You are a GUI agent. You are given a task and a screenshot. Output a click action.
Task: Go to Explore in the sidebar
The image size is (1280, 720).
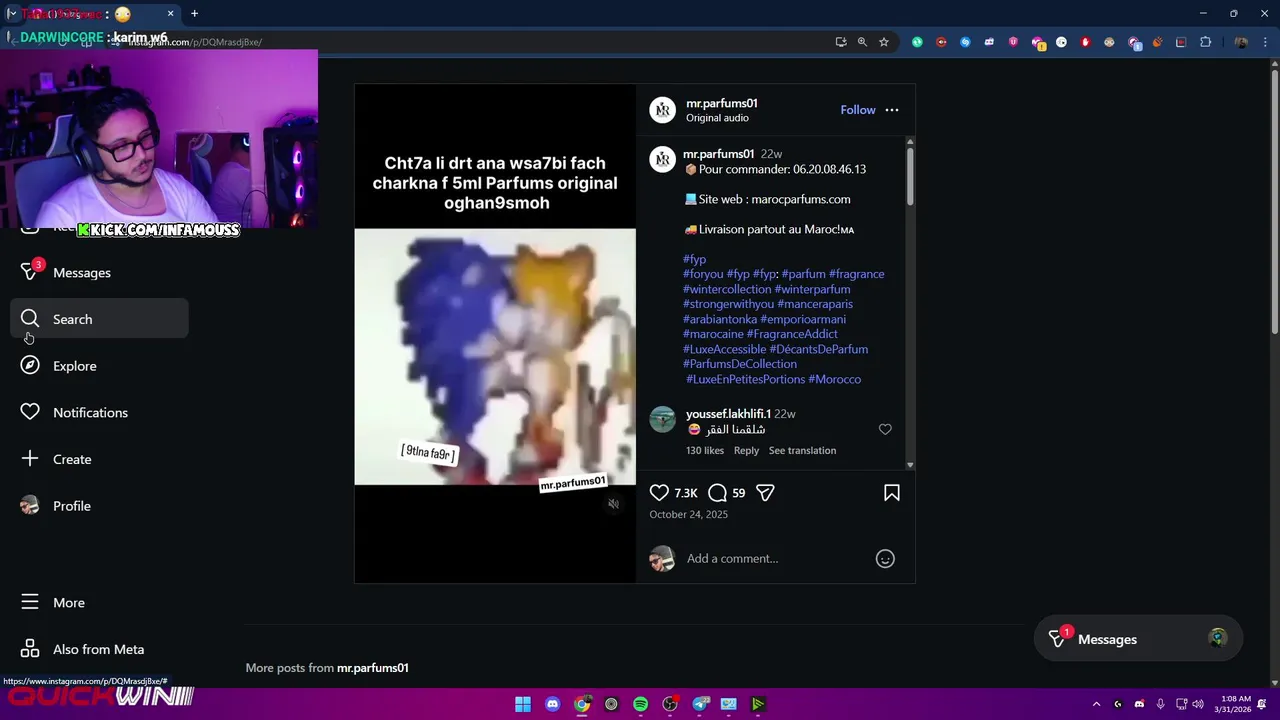point(98,366)
